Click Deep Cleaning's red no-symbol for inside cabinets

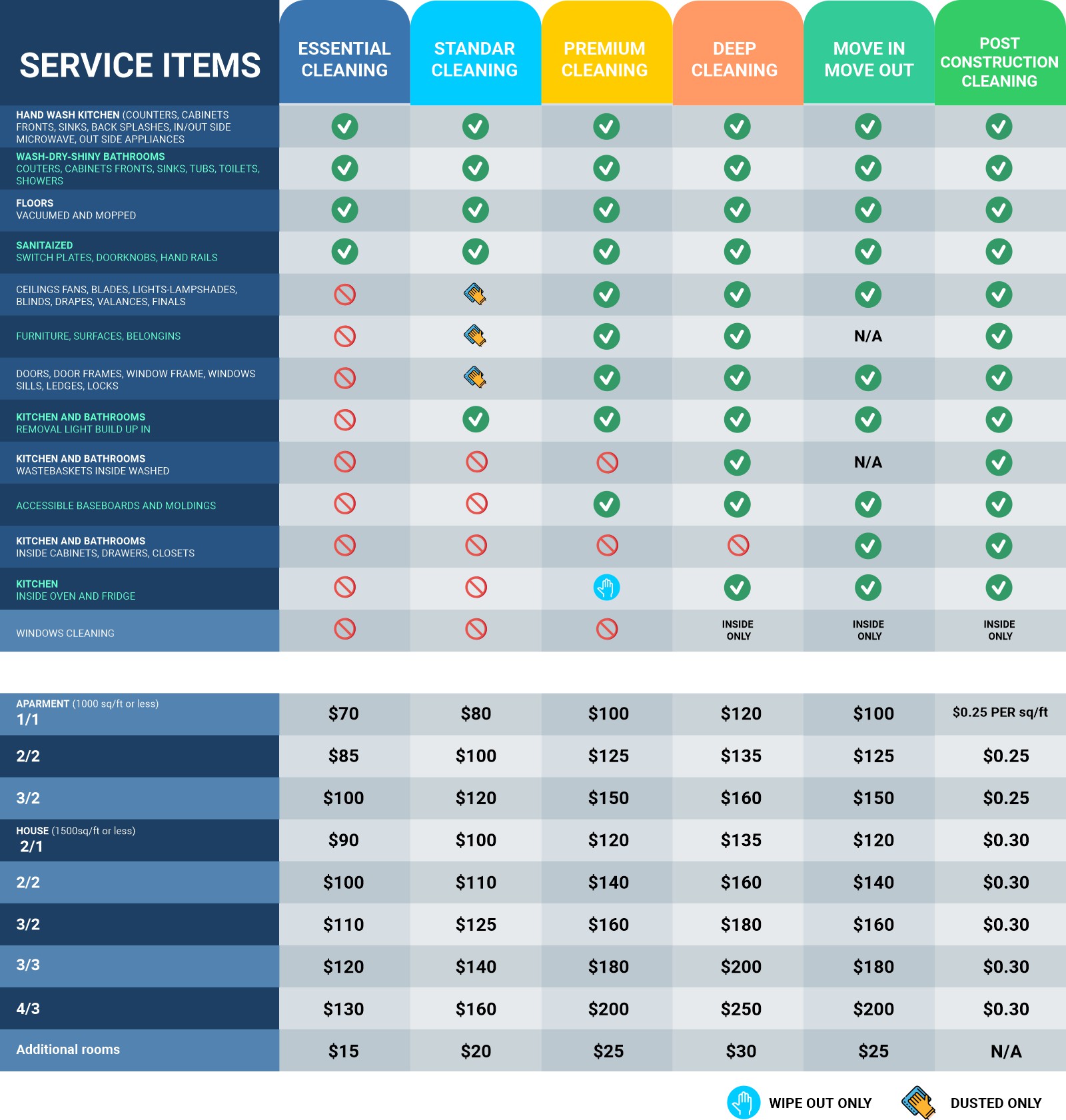click(738, 546)
